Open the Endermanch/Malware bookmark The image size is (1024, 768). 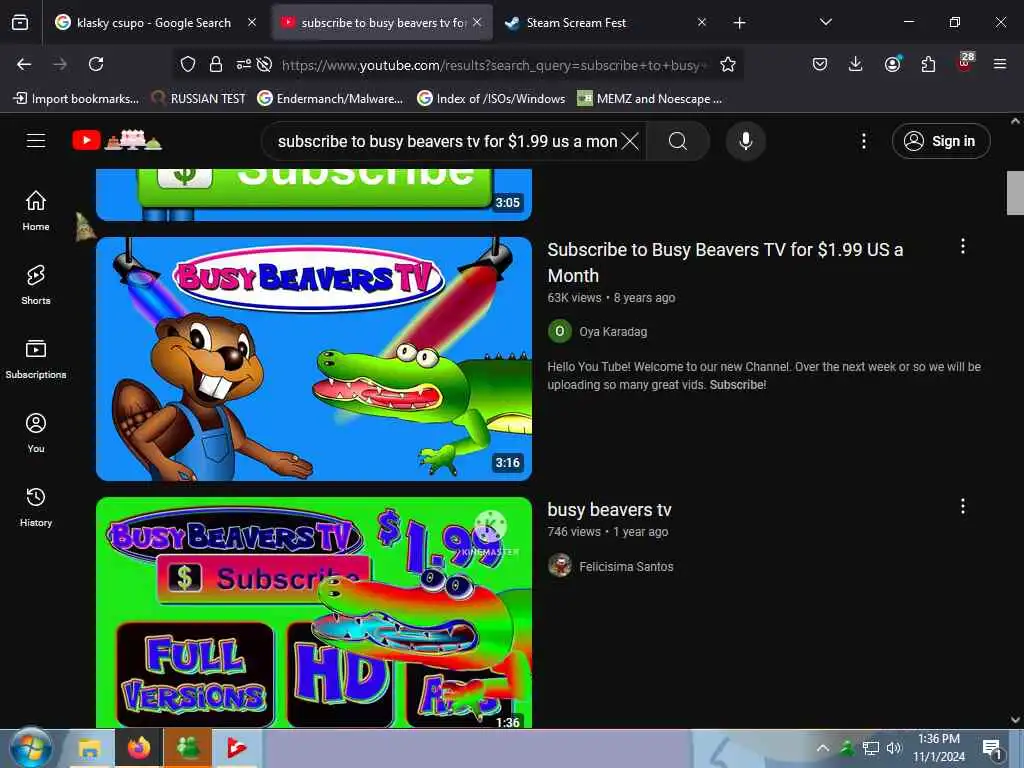coord(330,99)
